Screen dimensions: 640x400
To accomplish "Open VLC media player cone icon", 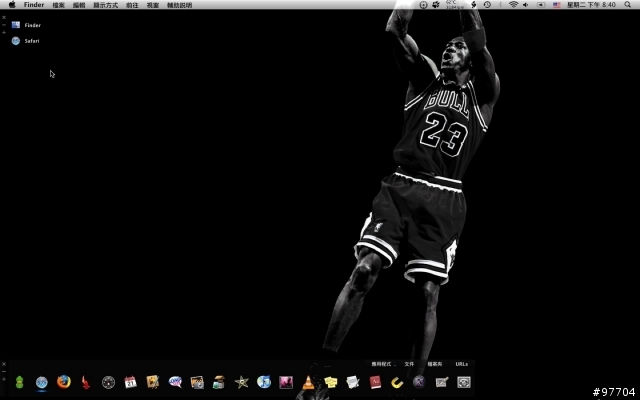I will click(308, 381).
